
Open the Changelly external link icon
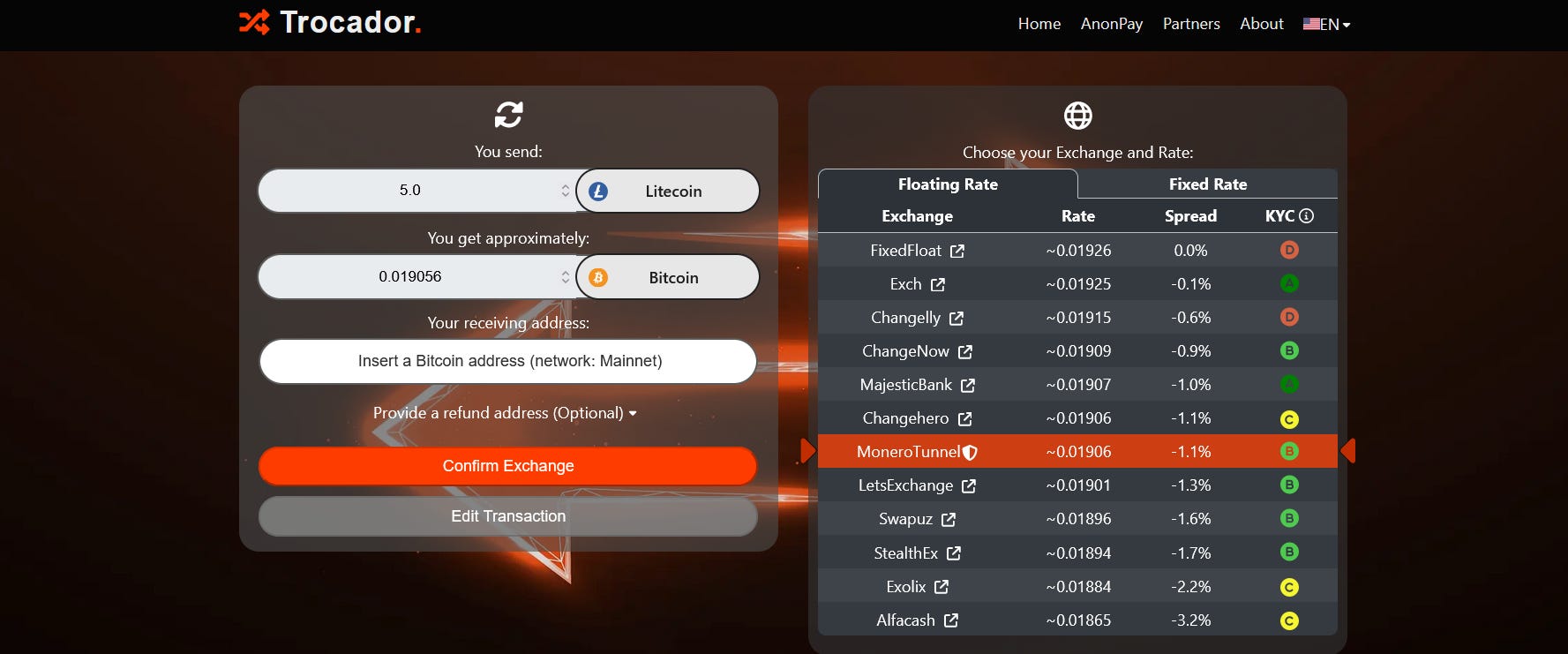pyautogui.click(x=957, y=318)
